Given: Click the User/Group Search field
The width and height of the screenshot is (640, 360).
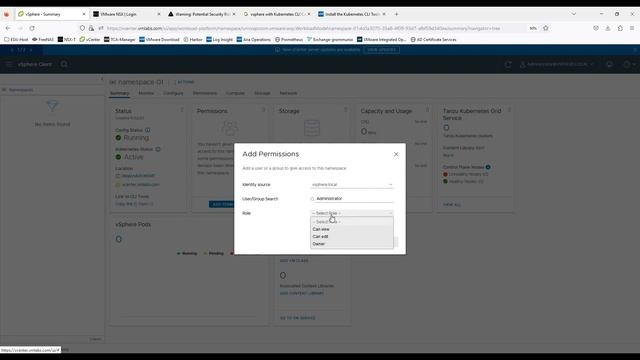Looking at the screenshot, I should coord(352,198).
